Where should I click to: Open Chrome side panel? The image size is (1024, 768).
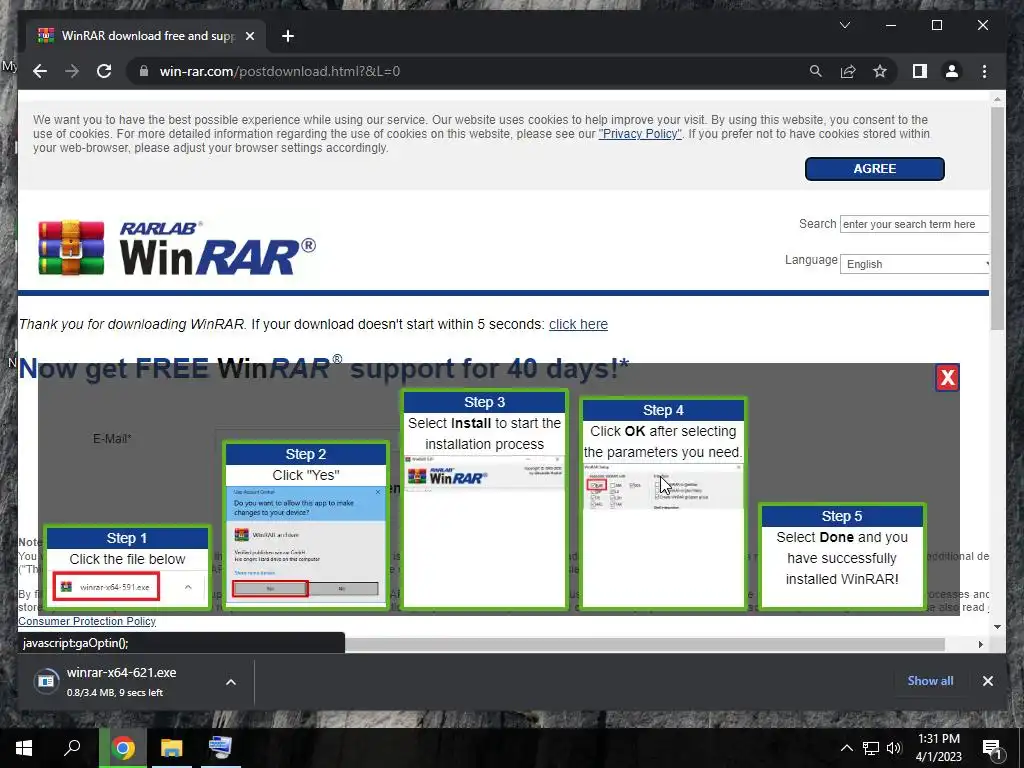[x=920, y=71]
